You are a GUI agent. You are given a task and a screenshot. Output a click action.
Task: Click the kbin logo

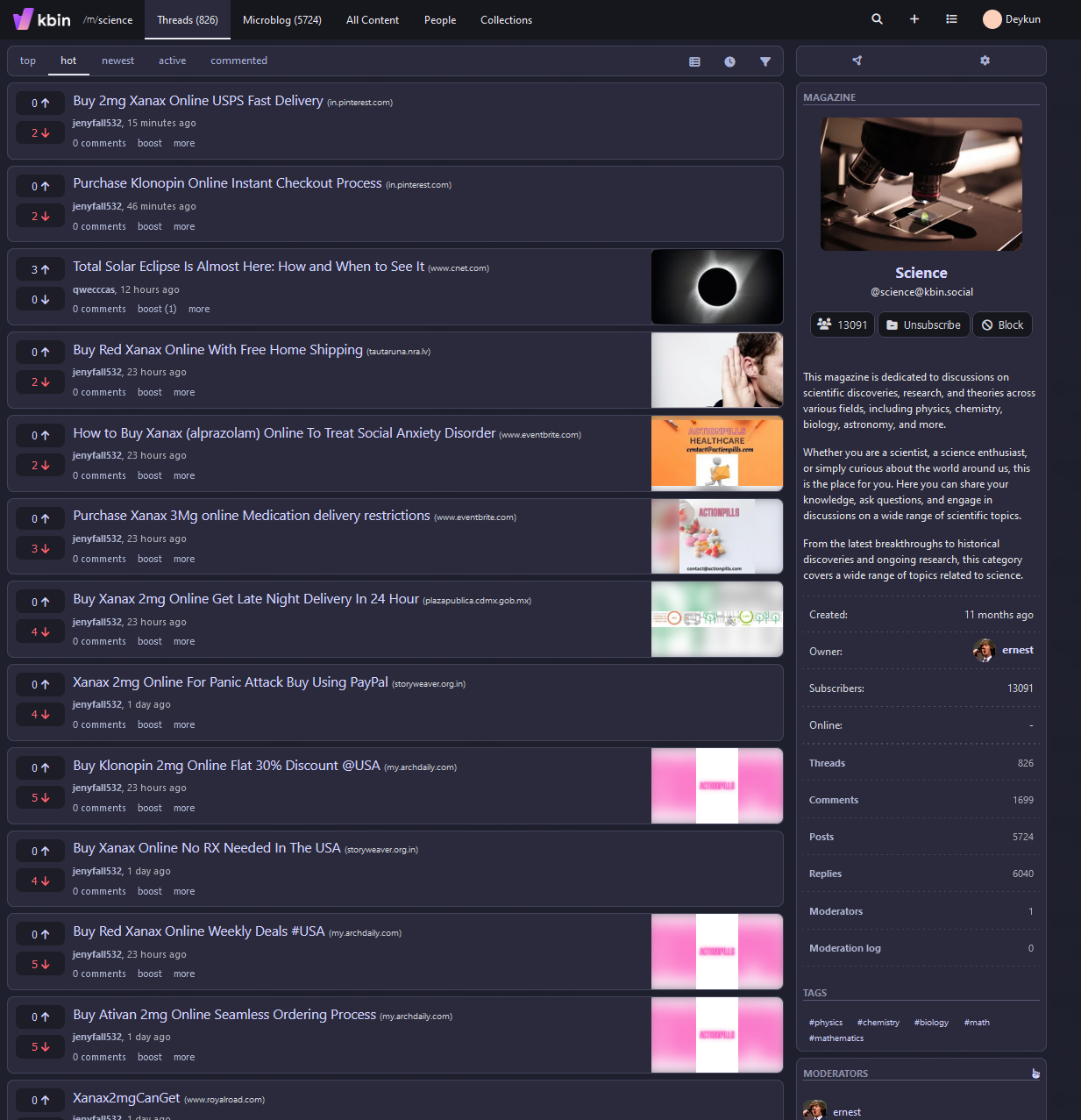click(x=42, y=19)
